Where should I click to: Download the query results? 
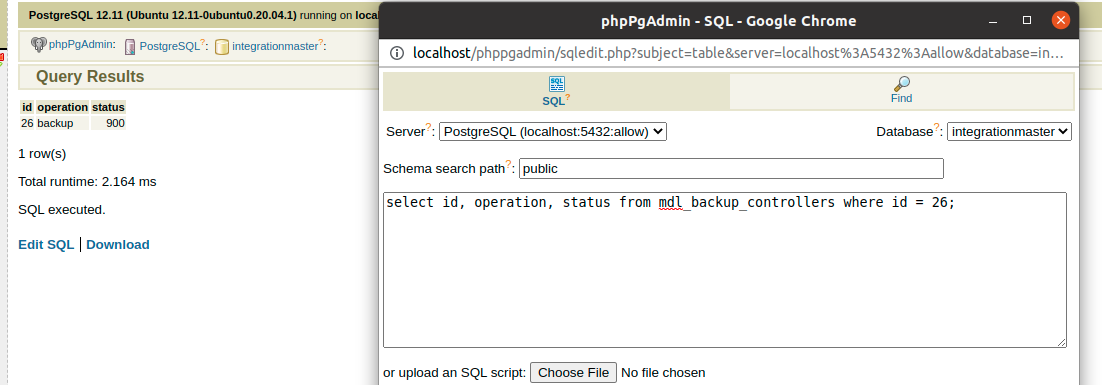117,244
